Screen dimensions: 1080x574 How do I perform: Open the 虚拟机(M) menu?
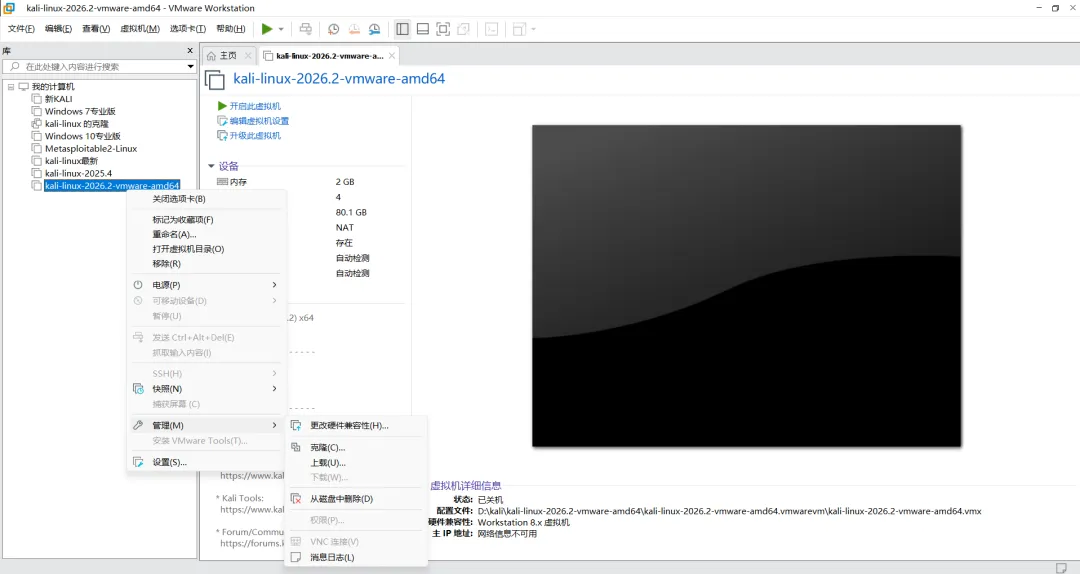point(140,29)
